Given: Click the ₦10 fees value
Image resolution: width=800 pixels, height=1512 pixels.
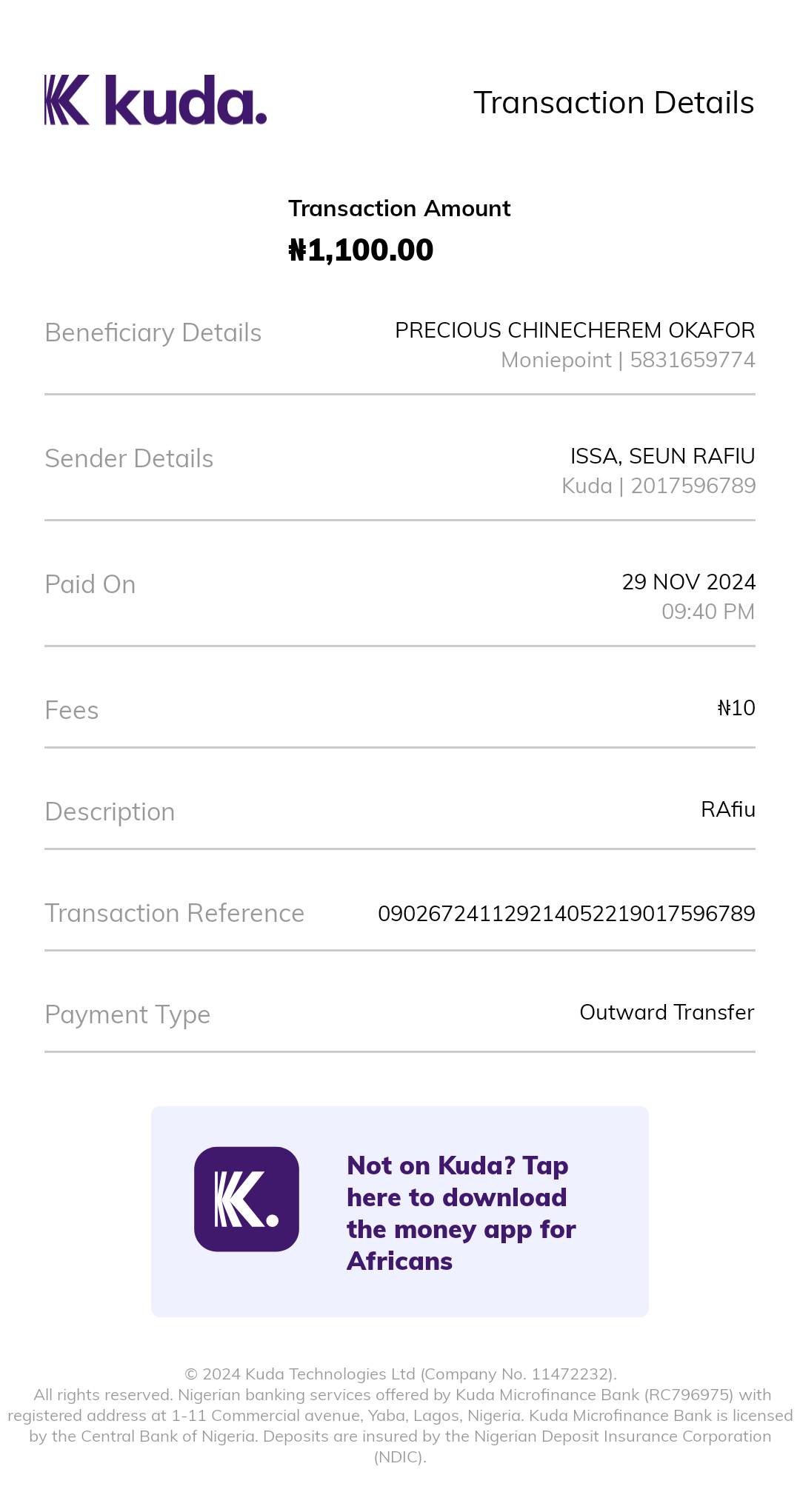Looking at the screenshot, I should pos(736,708).
